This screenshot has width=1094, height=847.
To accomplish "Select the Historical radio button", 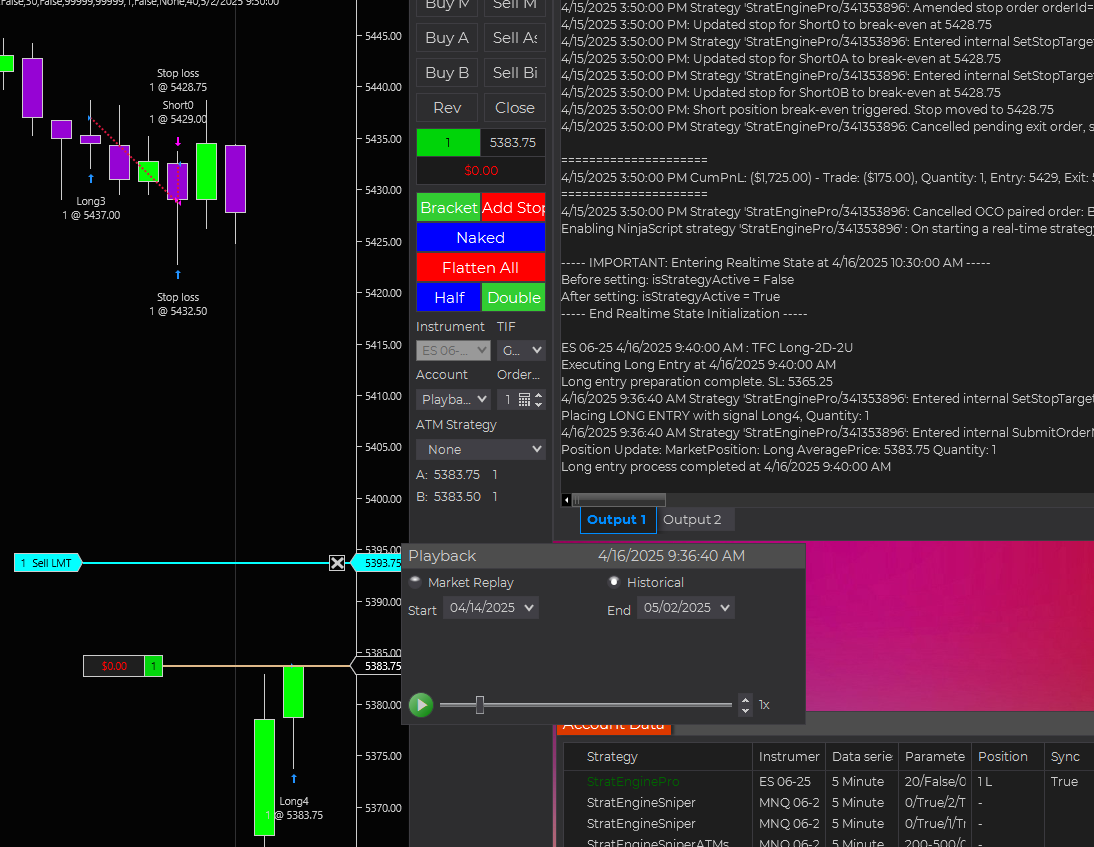I will pos(614,582).
